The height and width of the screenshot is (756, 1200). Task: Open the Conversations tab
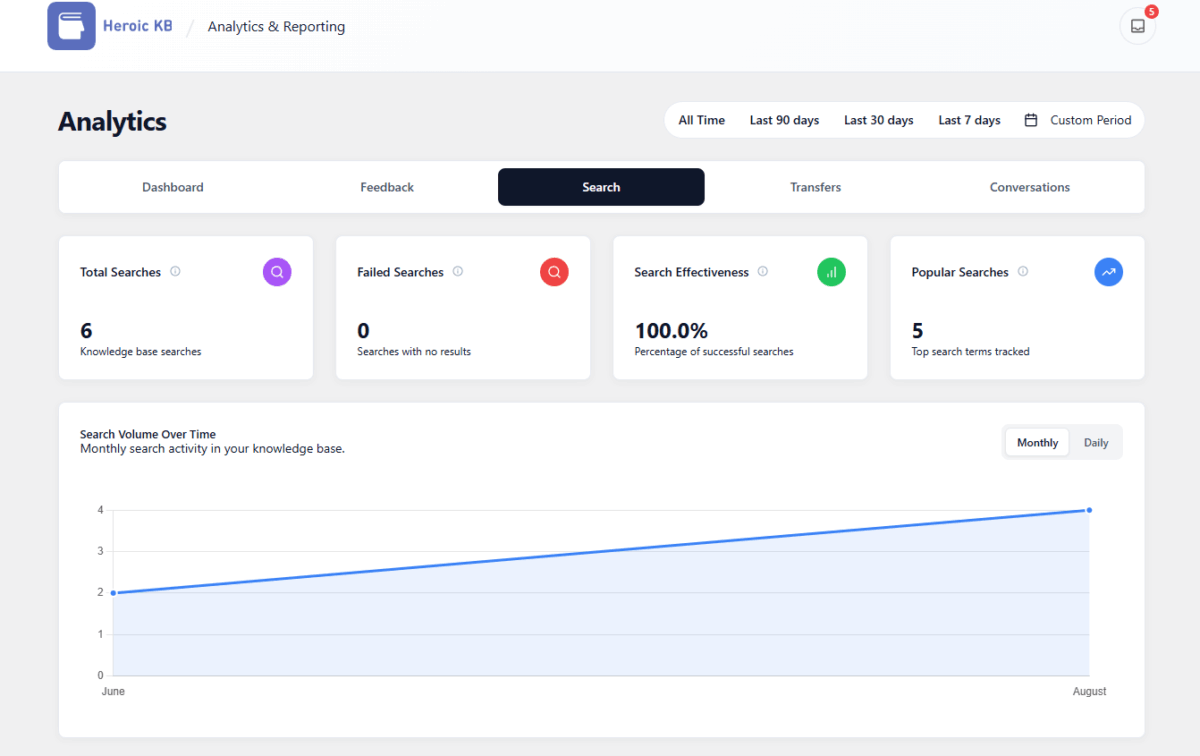(1030, 187)
